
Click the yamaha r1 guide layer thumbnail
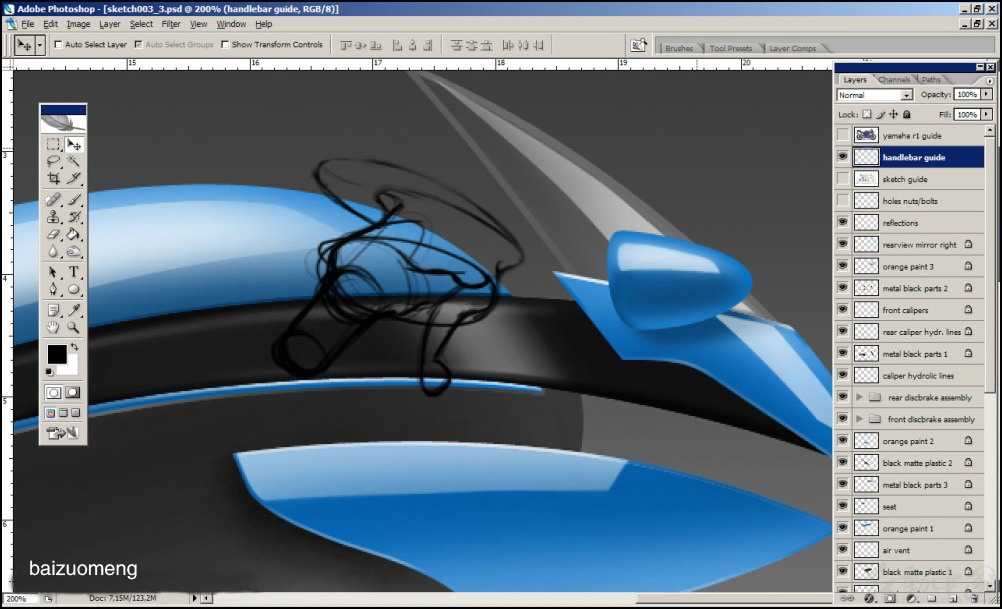coord(866,135)
